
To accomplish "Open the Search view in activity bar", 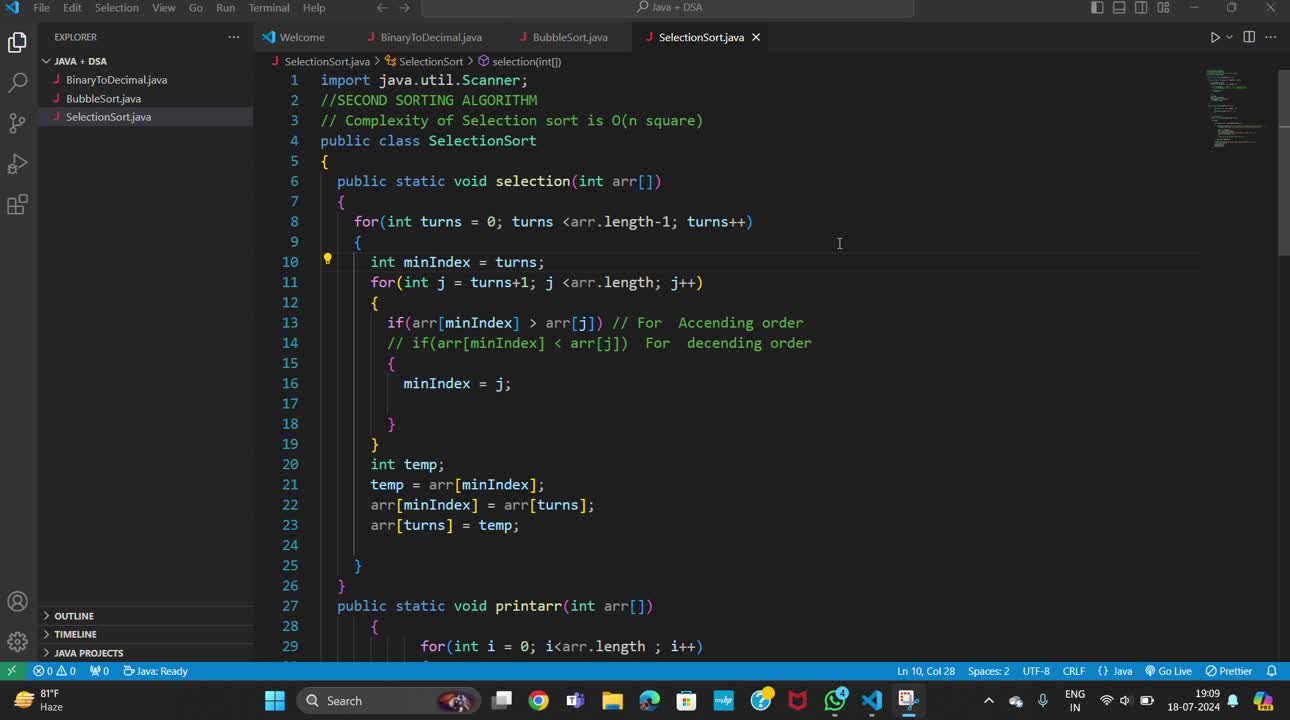I will click(x=17, y=83).
